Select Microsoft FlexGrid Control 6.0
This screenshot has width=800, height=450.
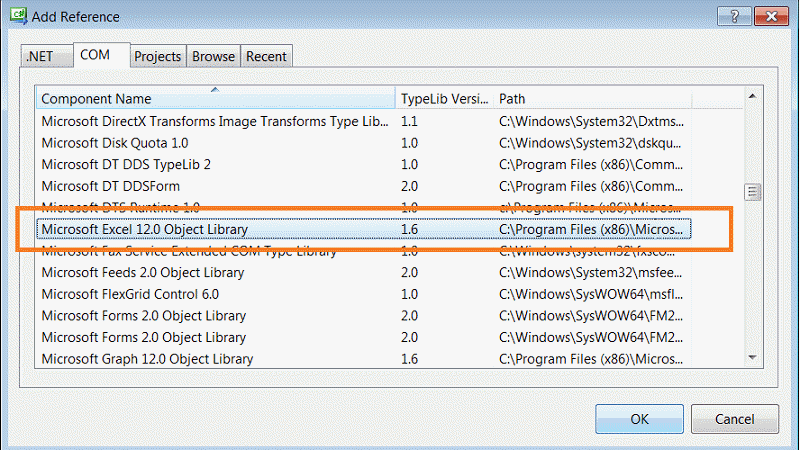click(x=364, y=294)
